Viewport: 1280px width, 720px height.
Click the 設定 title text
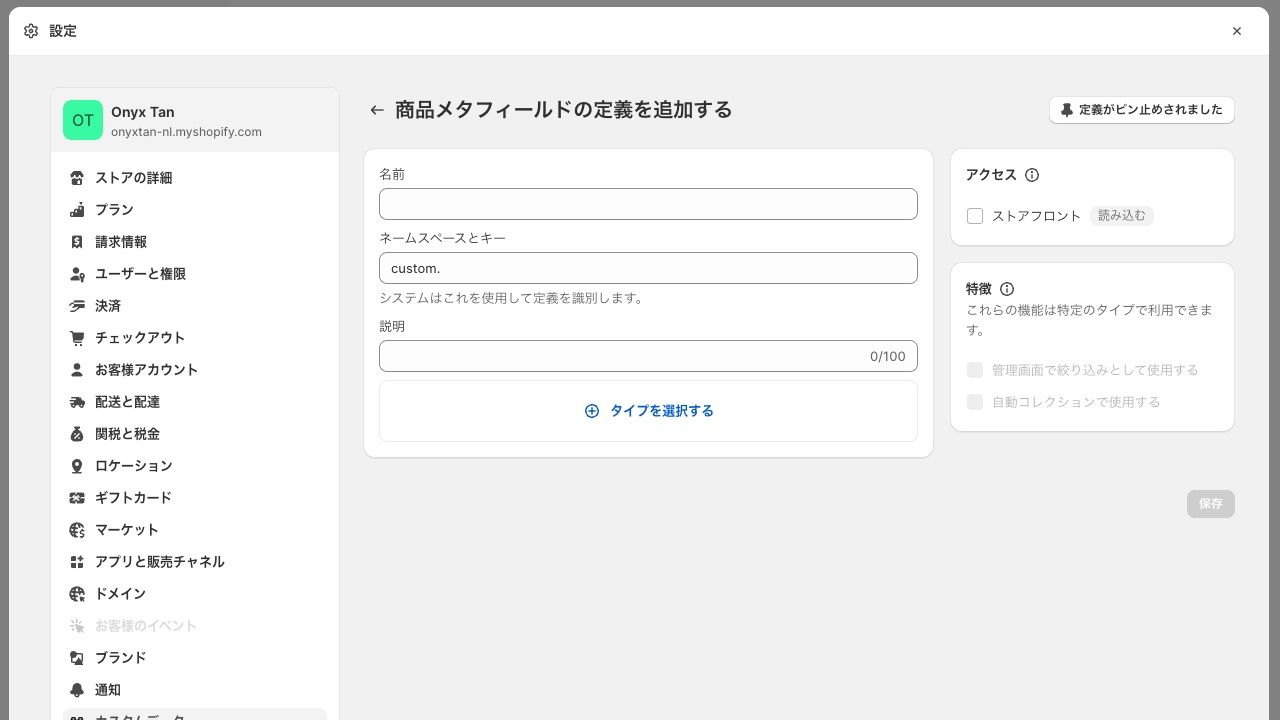63,31
